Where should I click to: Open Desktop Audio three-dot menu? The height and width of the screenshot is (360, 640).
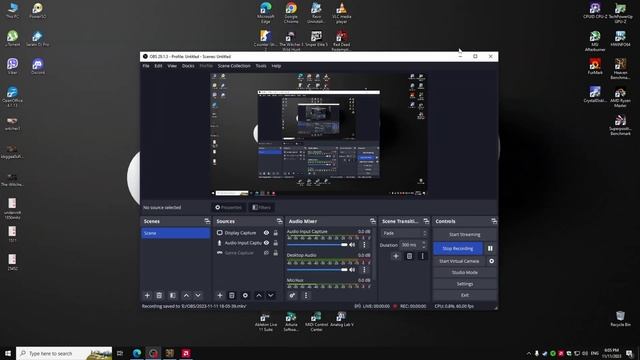[x=364, y=269]
